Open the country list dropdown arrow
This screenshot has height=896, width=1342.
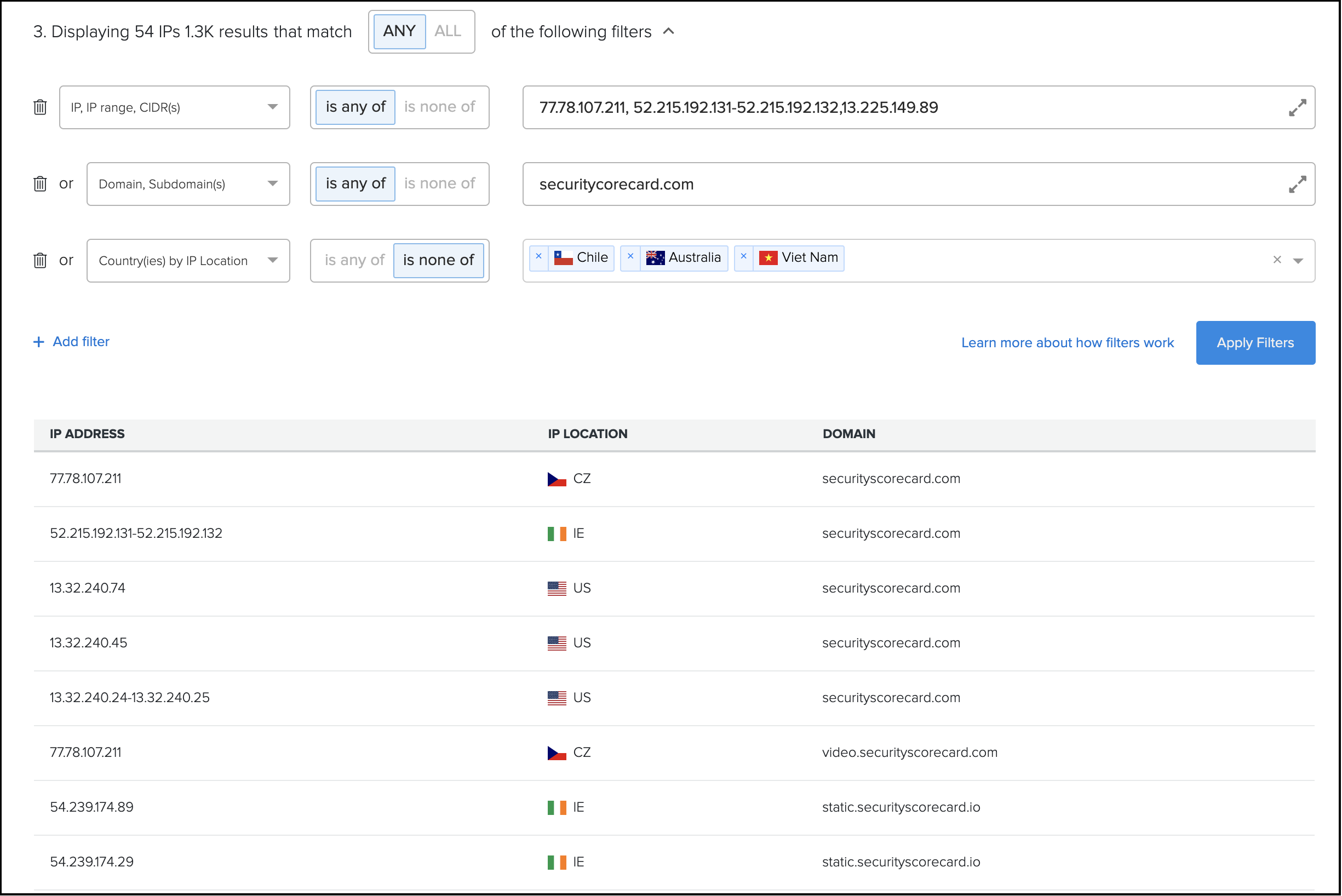[1299, 261]
